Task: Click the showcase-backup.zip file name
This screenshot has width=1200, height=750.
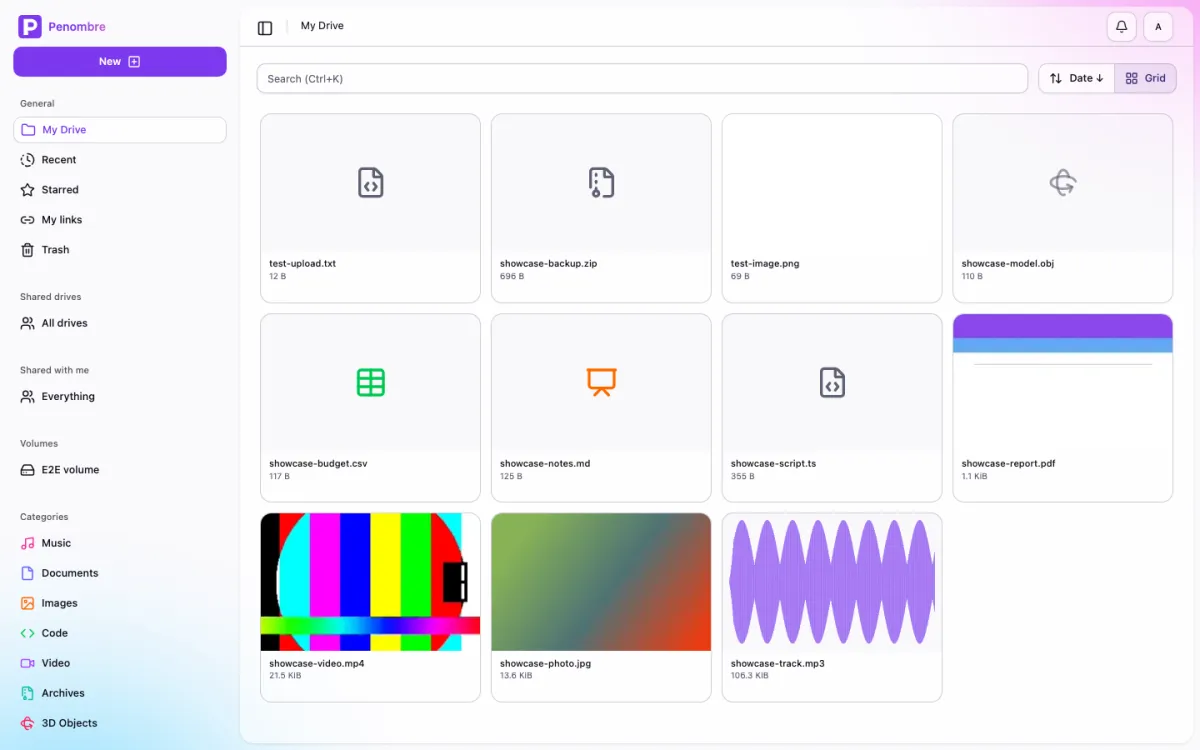Action: 548,264
